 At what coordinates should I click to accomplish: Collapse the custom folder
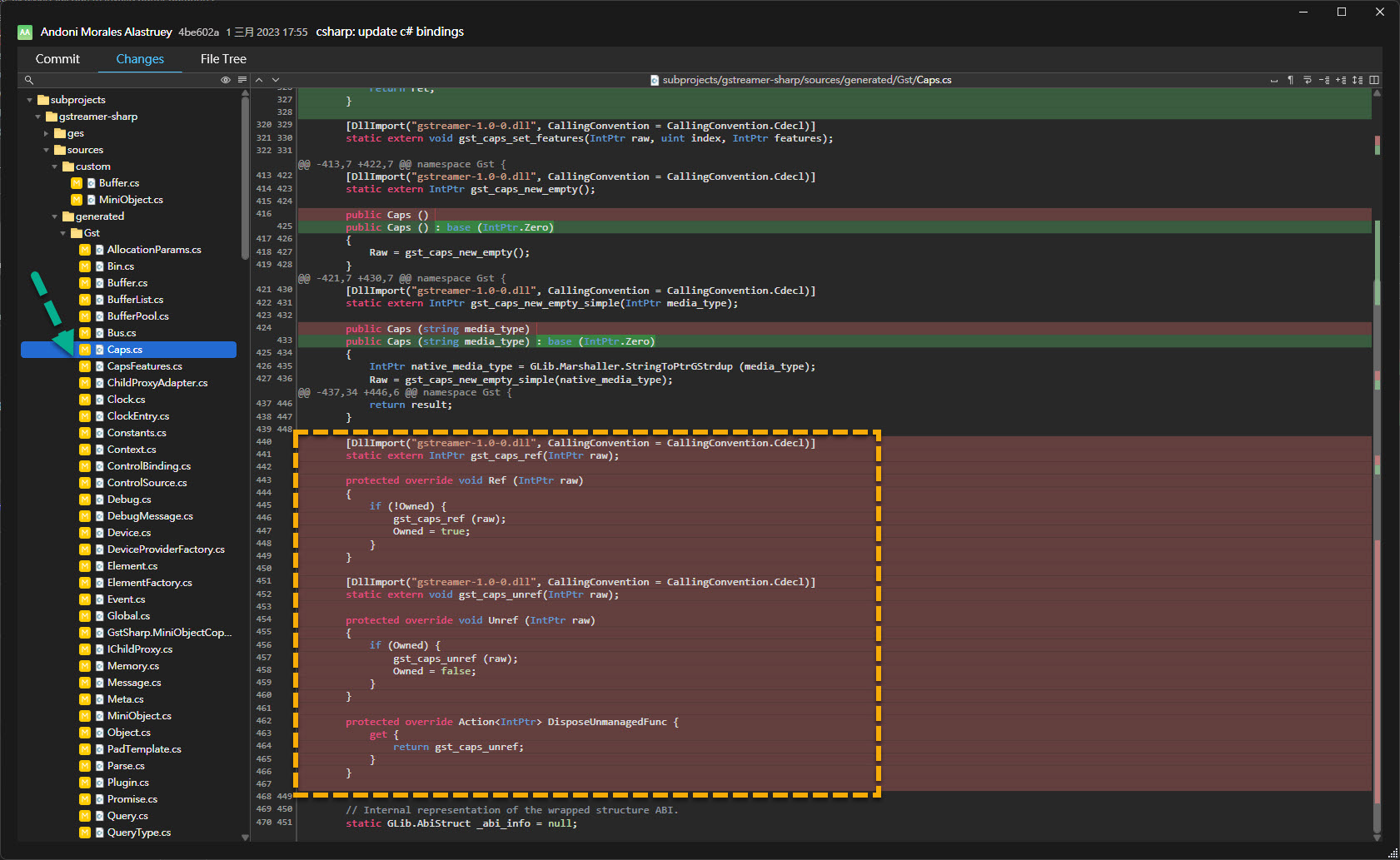point(55,167)
